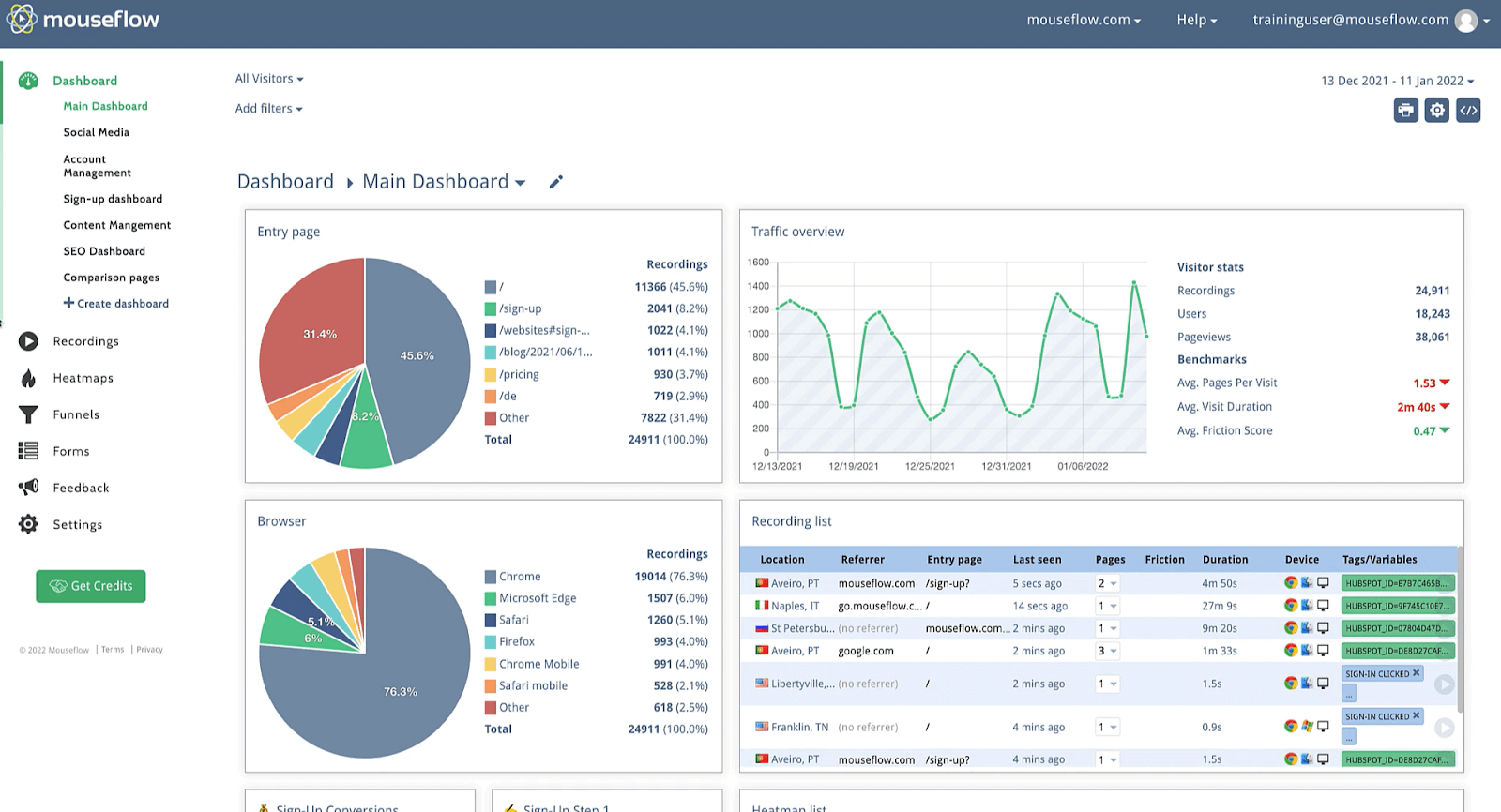The height and width of the screenshot is (812, 1501).
Task: Open the Heatmaps flame icon
Action: (x=28, y=378)
